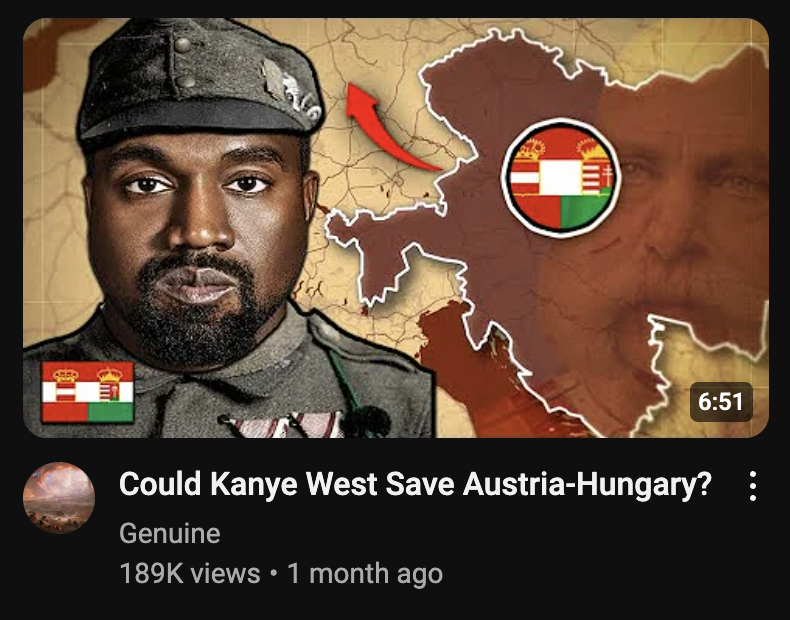The image size is (790, 620).
Task: Open the Genuine channel name link
Action: pos(170,533)
